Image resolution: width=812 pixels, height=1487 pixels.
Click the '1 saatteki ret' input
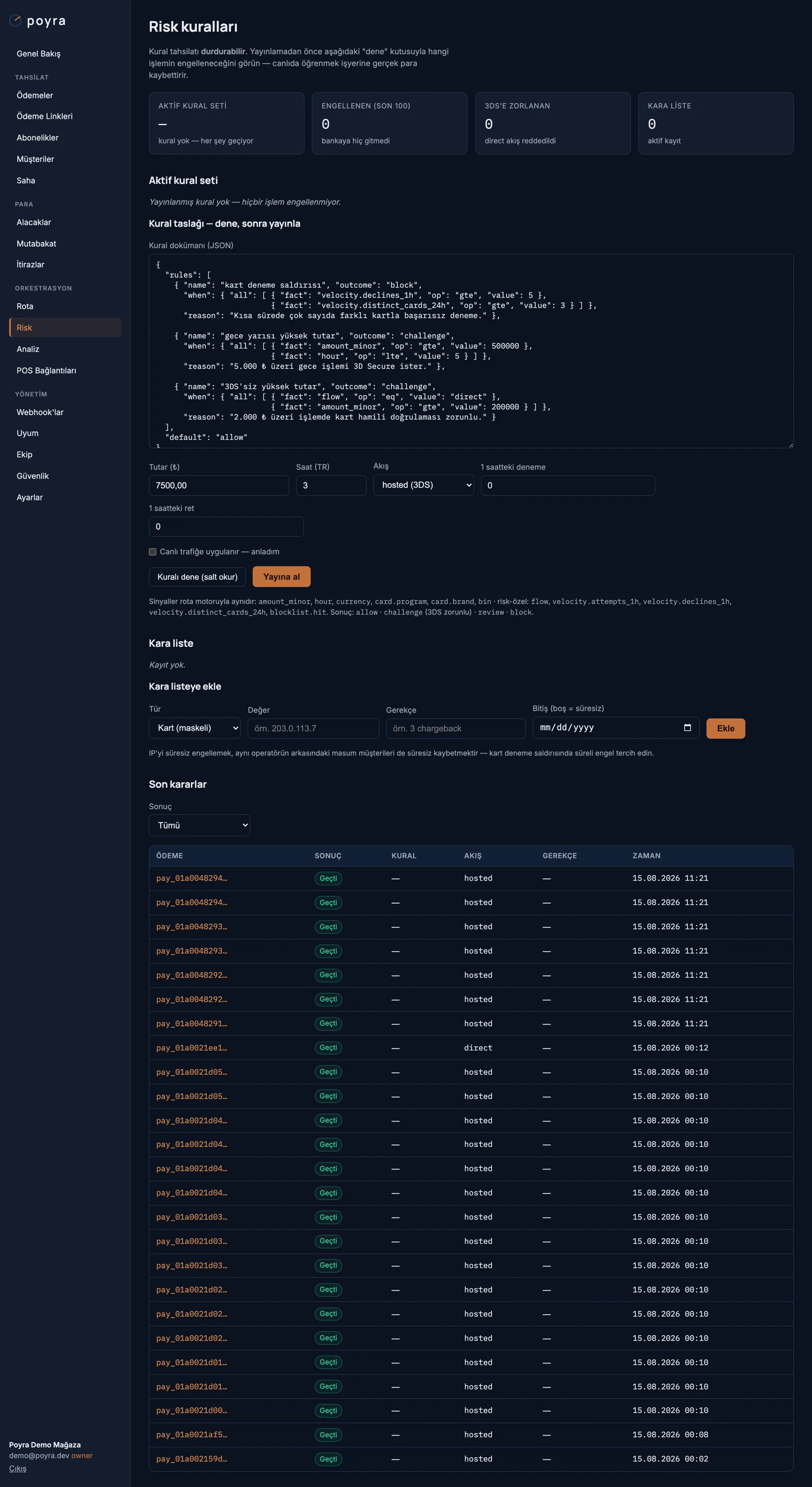(x=226, y=526)
